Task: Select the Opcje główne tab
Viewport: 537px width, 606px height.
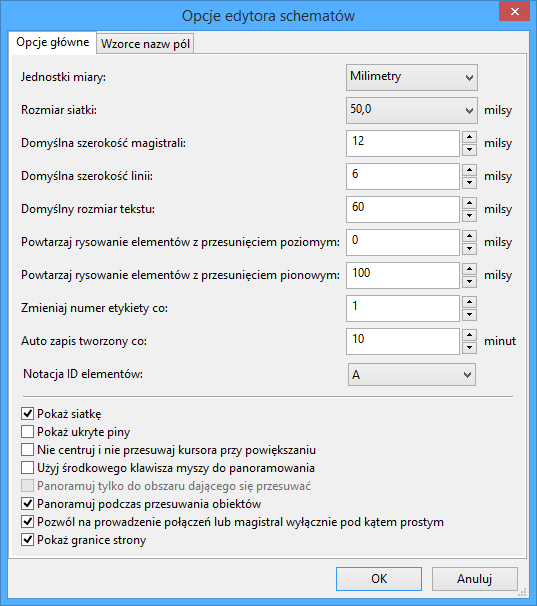Action: (x=53, y=42)
